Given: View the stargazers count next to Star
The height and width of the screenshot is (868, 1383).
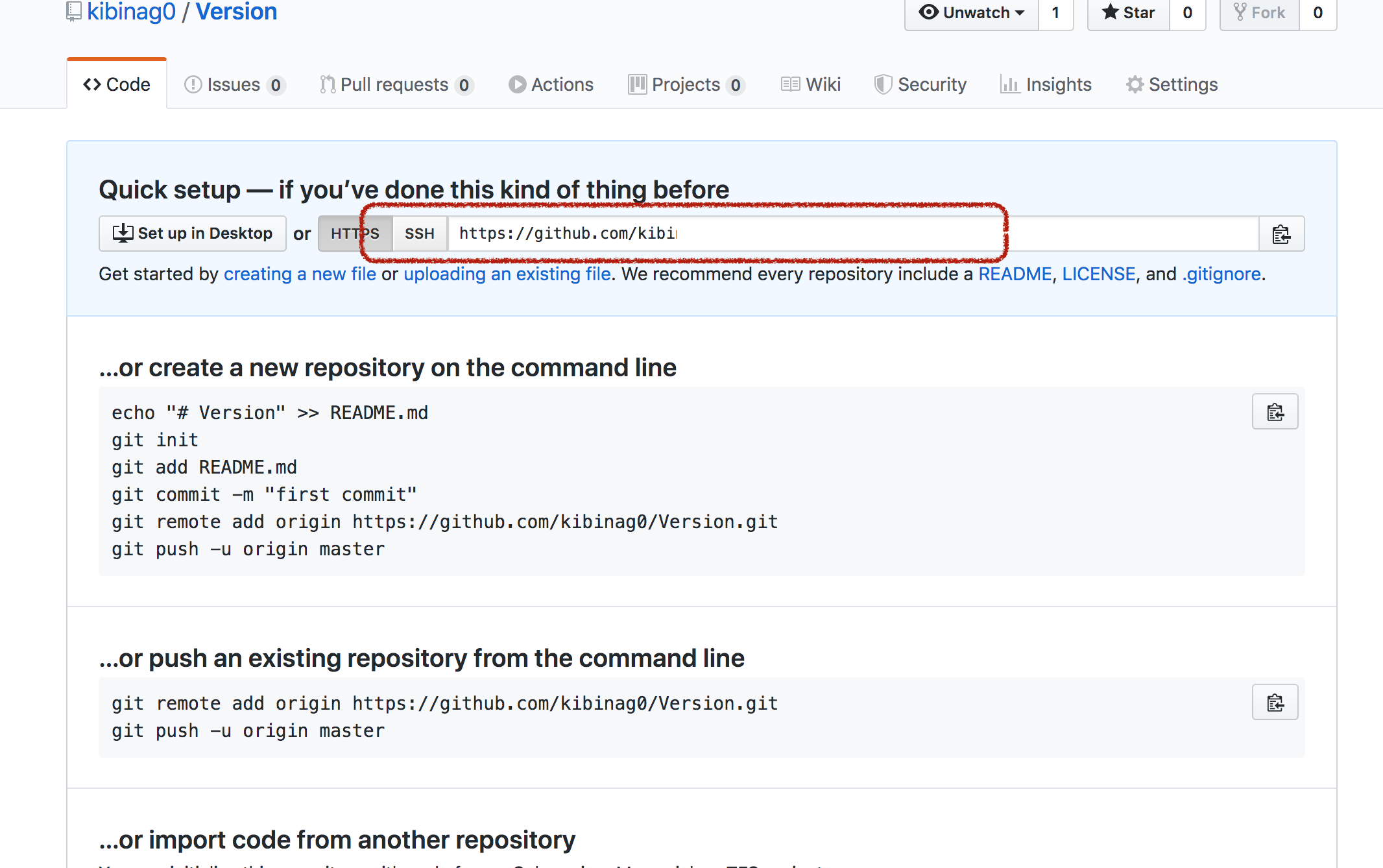Looking at the screenshot, I should 1188,13.
